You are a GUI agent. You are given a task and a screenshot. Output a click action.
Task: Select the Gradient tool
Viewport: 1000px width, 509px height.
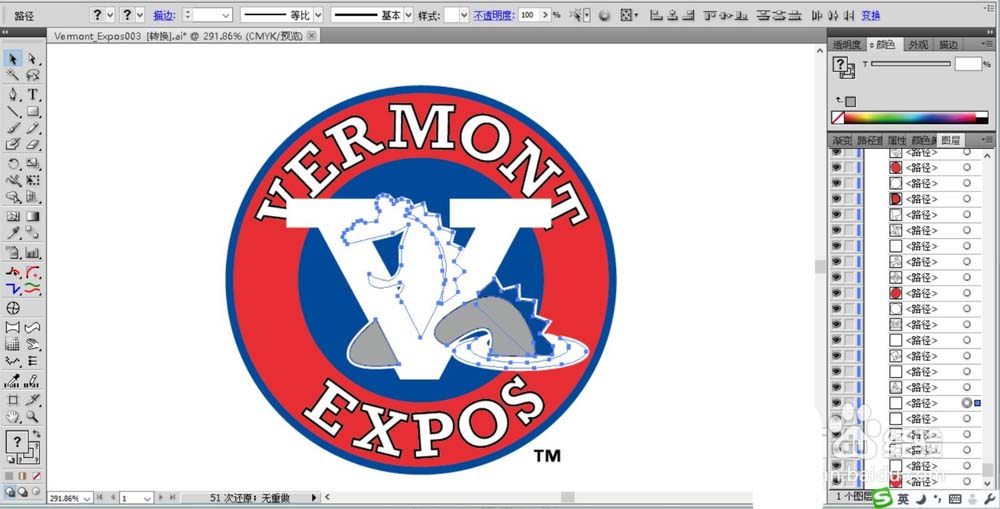(x=33, y=216)
